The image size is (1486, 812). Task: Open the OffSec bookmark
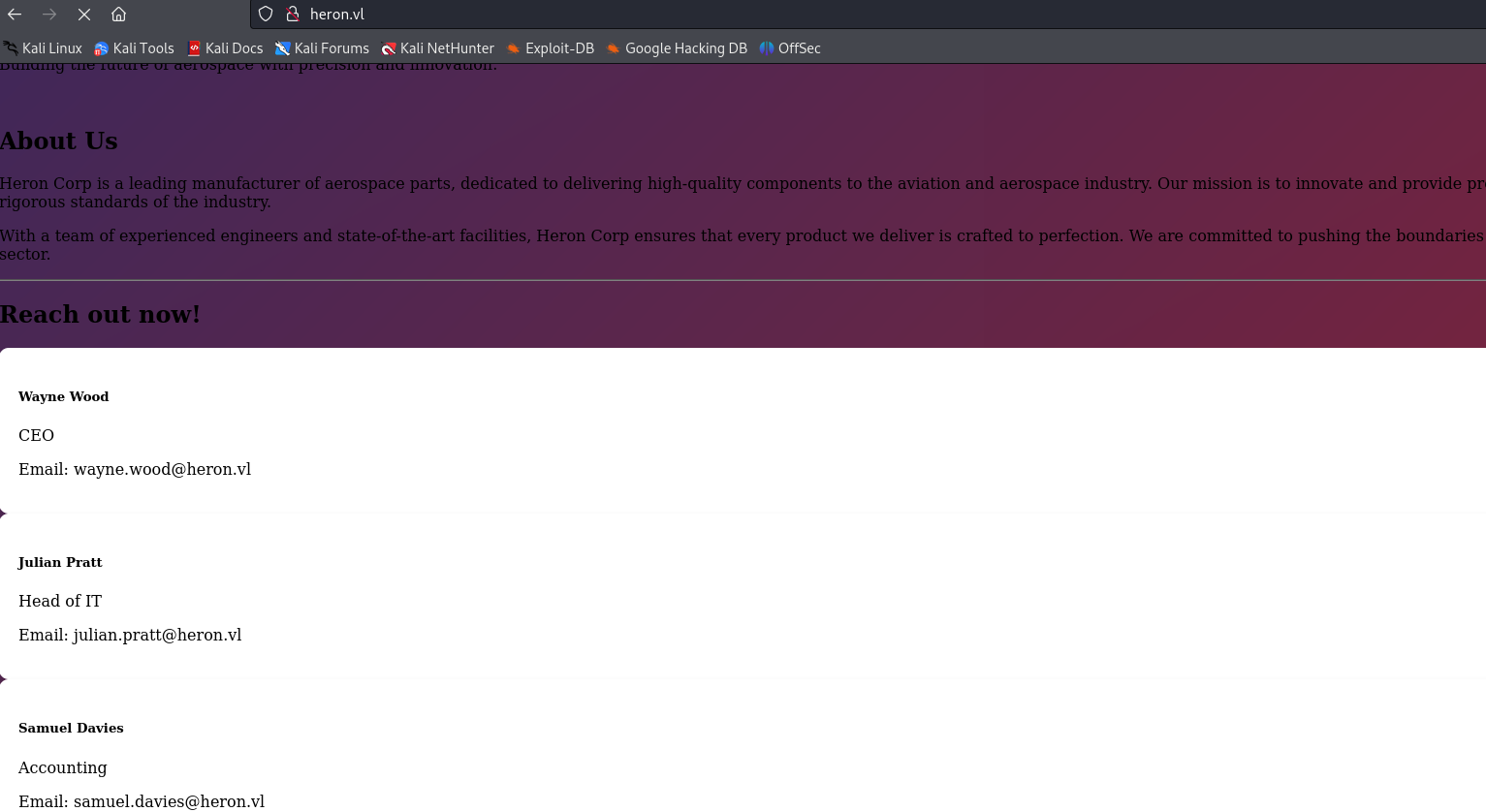(x=790, y=48)
